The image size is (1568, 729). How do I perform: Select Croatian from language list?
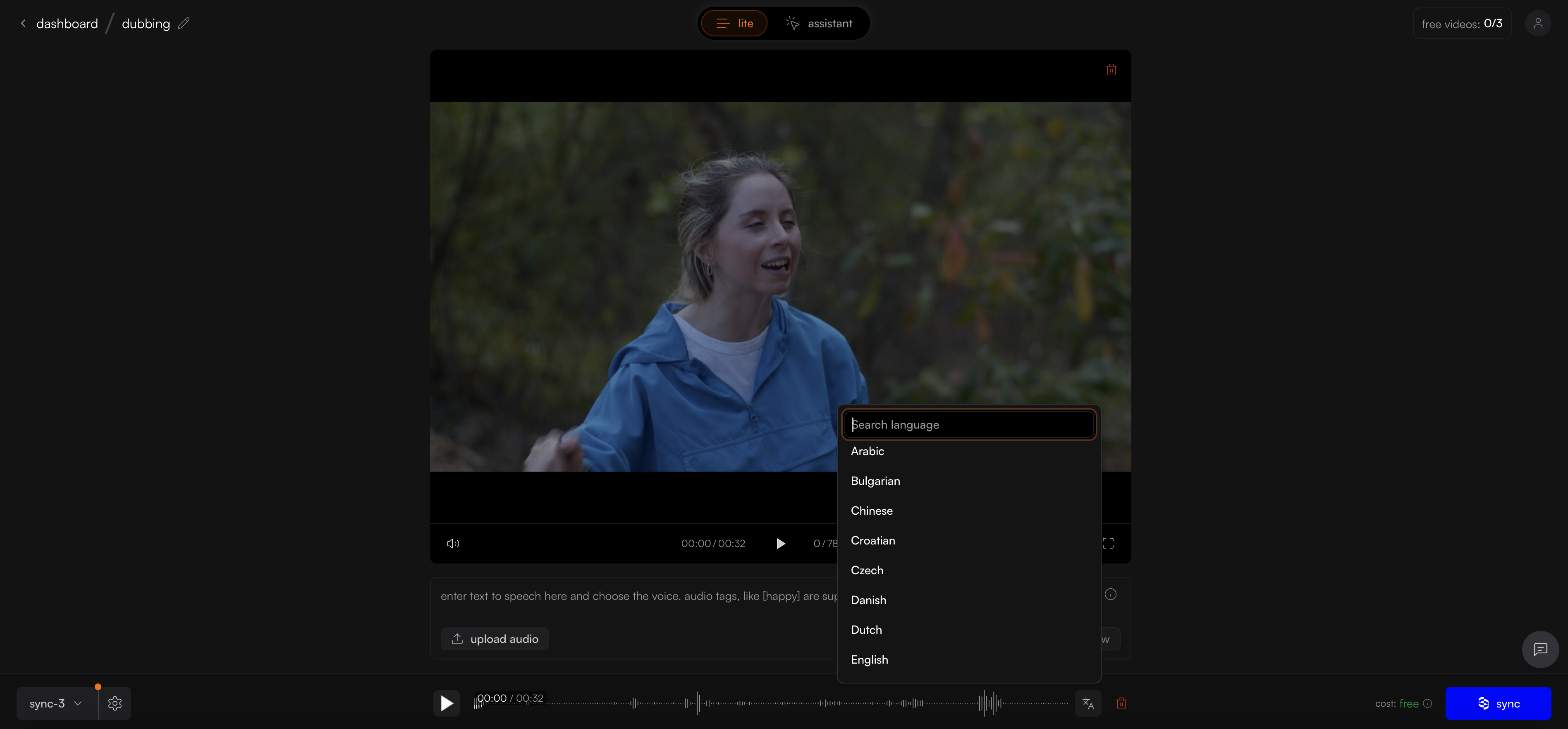873,540
